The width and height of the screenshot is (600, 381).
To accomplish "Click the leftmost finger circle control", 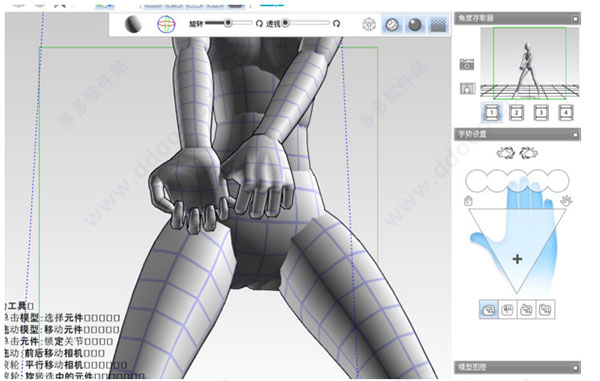I will coord(476,181).
